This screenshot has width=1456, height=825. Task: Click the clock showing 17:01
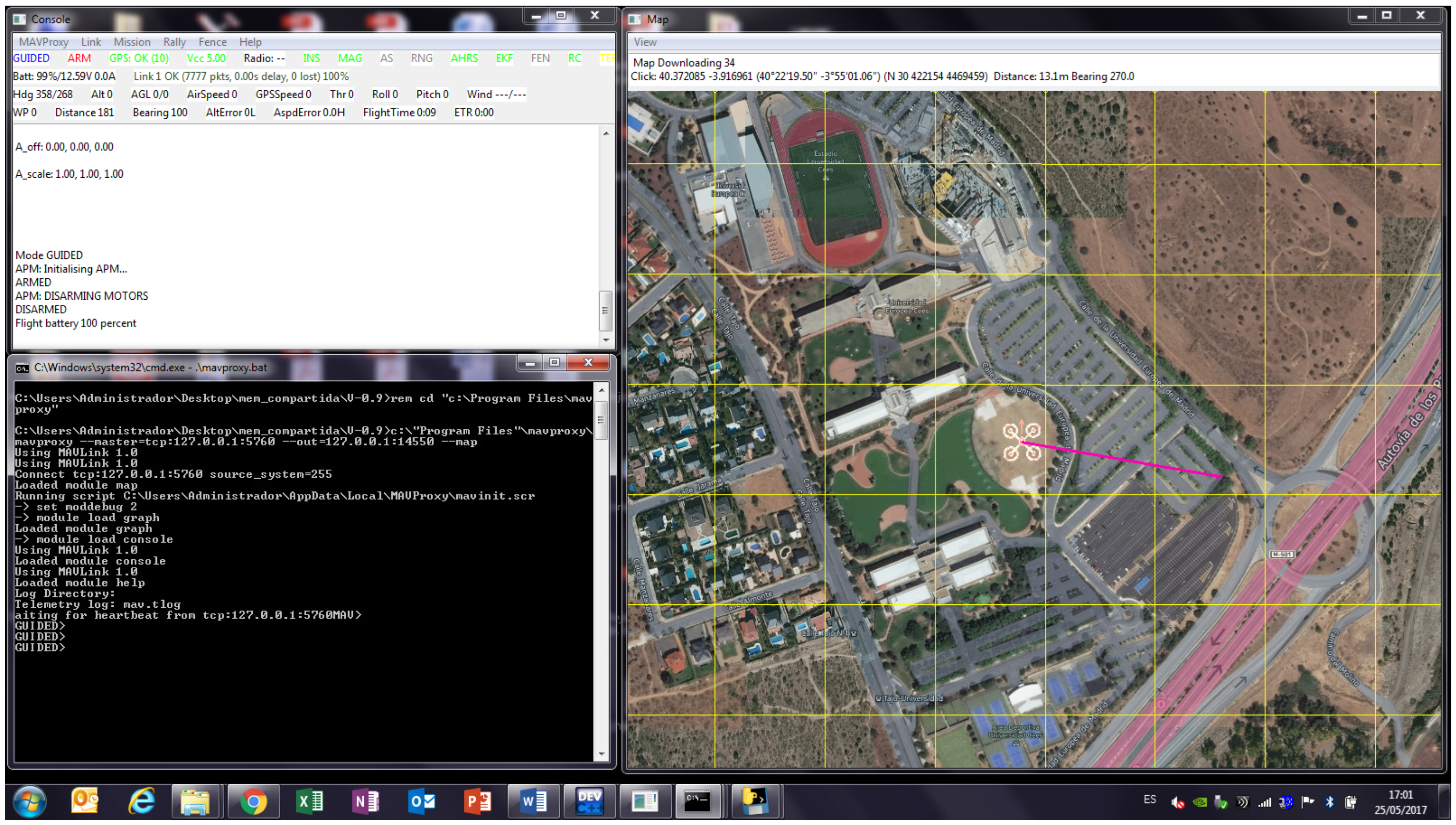(x=1400, y=795)
